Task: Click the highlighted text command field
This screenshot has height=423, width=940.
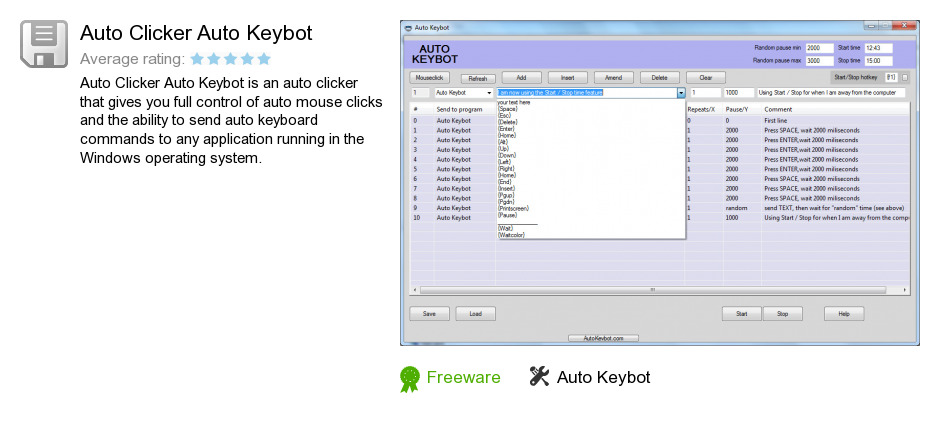Action: point(588,93)
